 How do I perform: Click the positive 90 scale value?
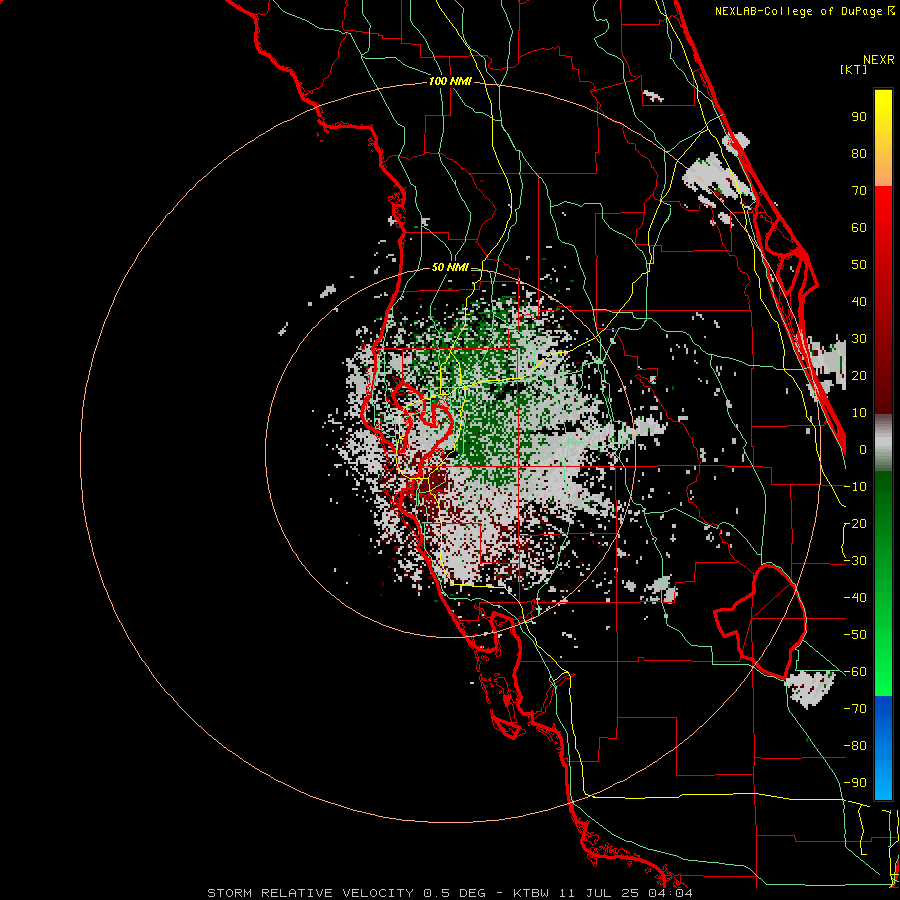859,117
